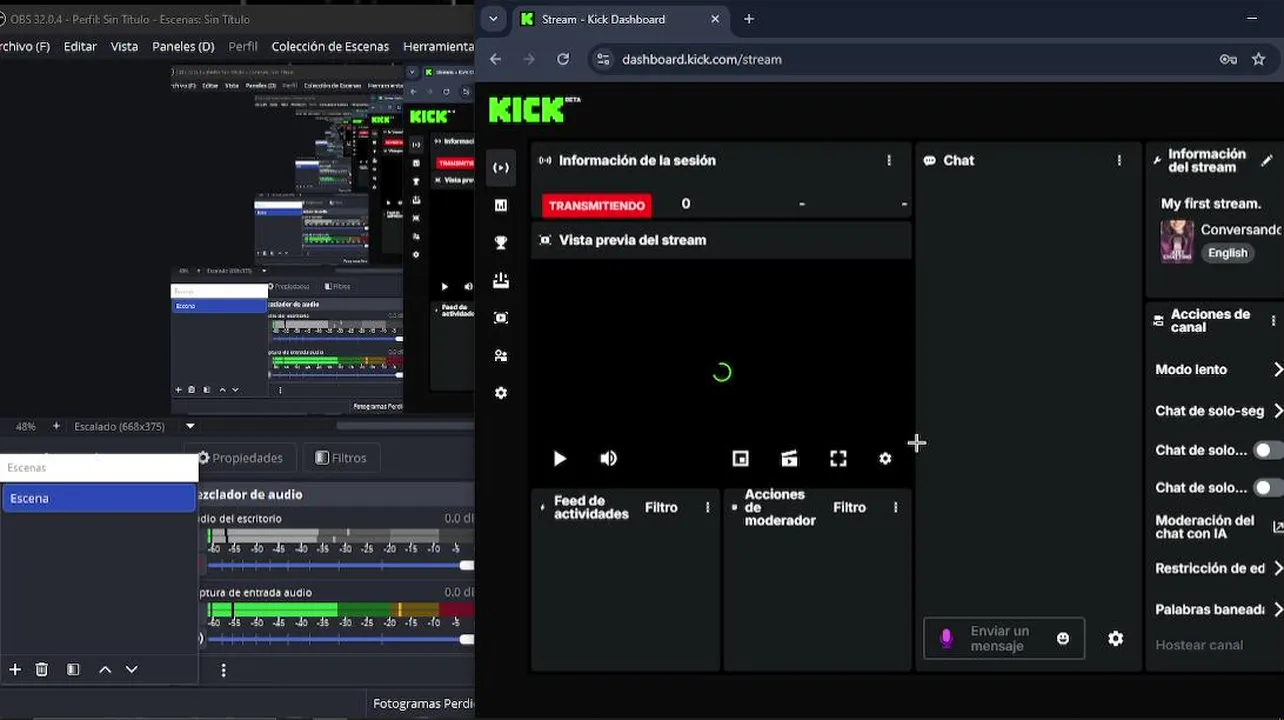The height and width of the screenshot is (720, 1284).
Task: Reload the Kick dashboard page
Action: [x=563, y=59]
